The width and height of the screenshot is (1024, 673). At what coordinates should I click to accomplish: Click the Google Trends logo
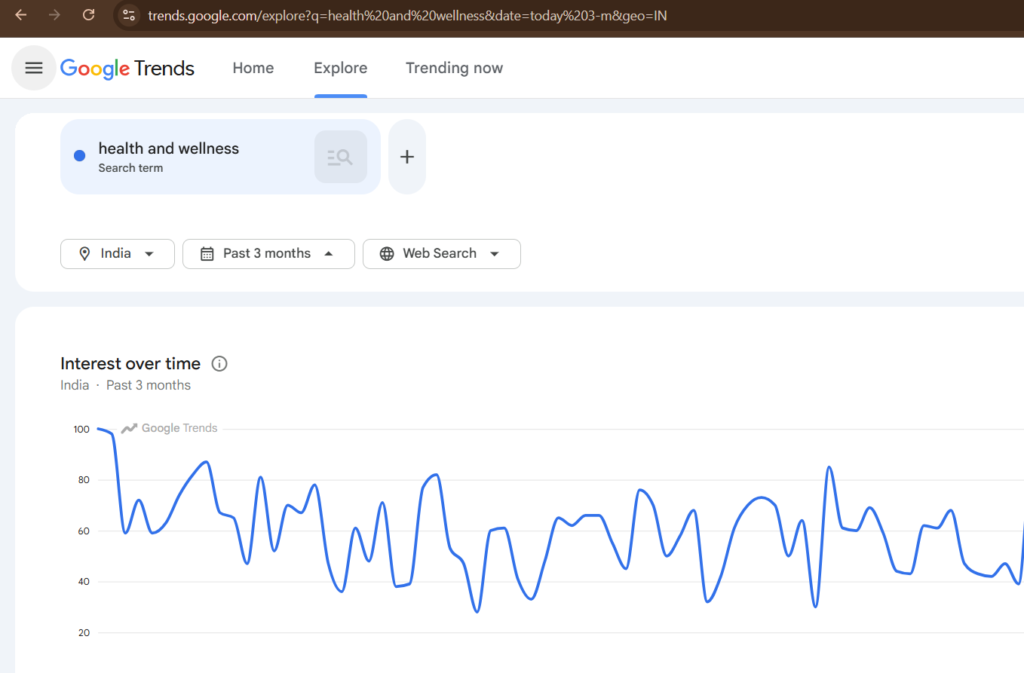(127, 68)
